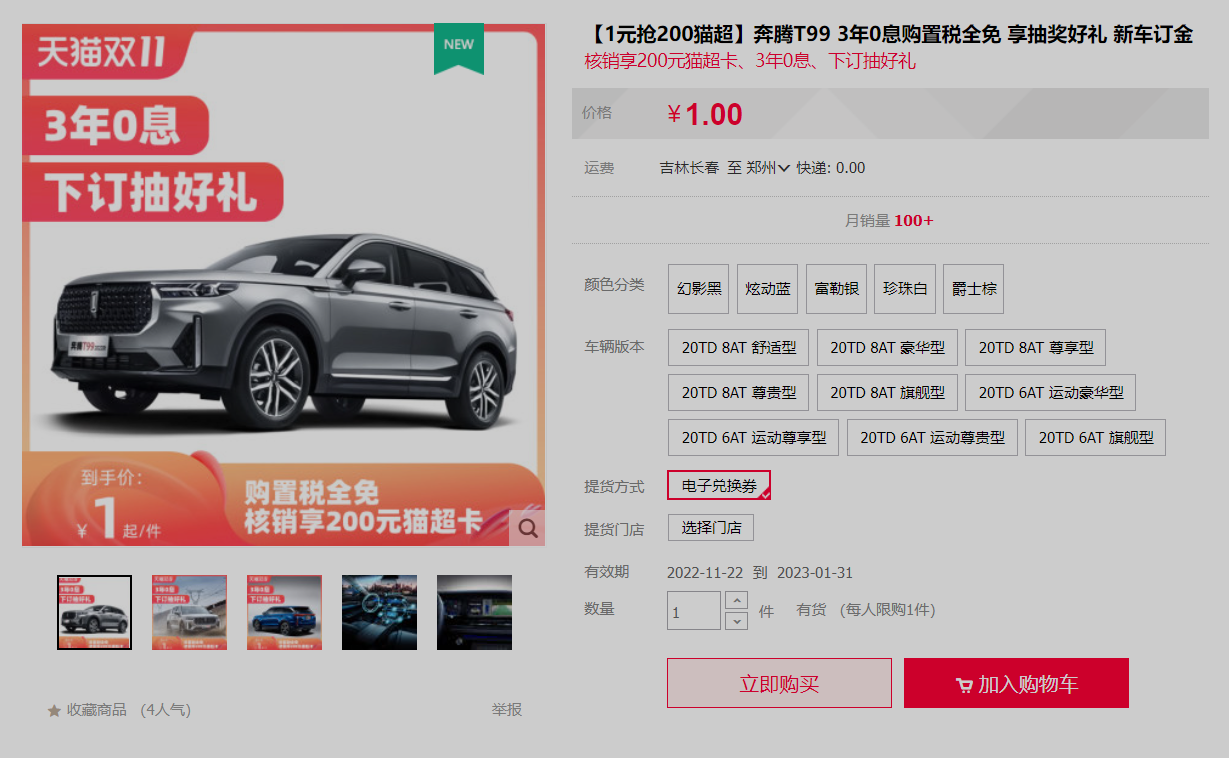Select color 炫动蓝
Screen dimensions: 1229x758
tap(768, 289)
